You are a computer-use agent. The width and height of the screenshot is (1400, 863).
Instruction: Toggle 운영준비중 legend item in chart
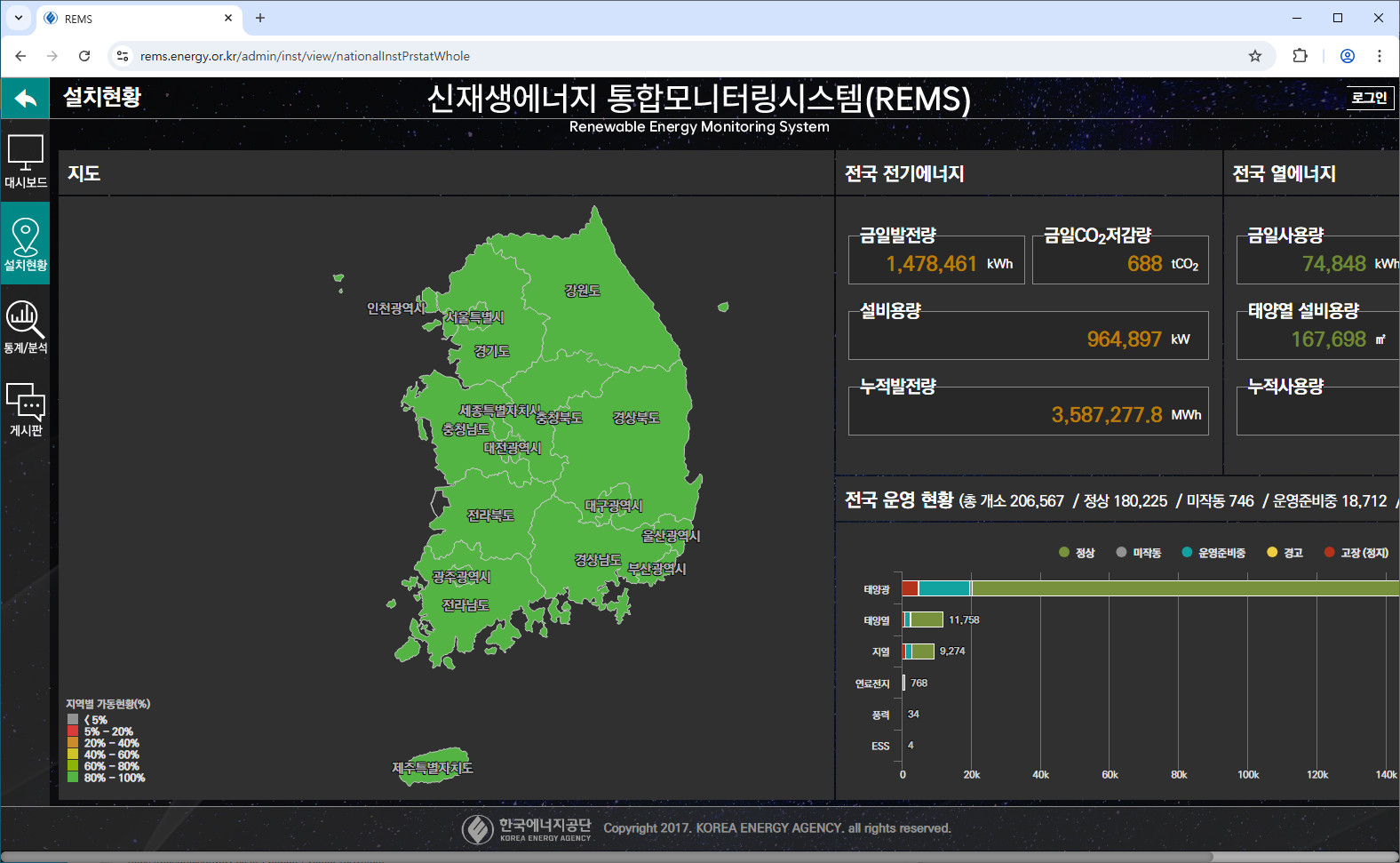click(x=1213, y=553)
